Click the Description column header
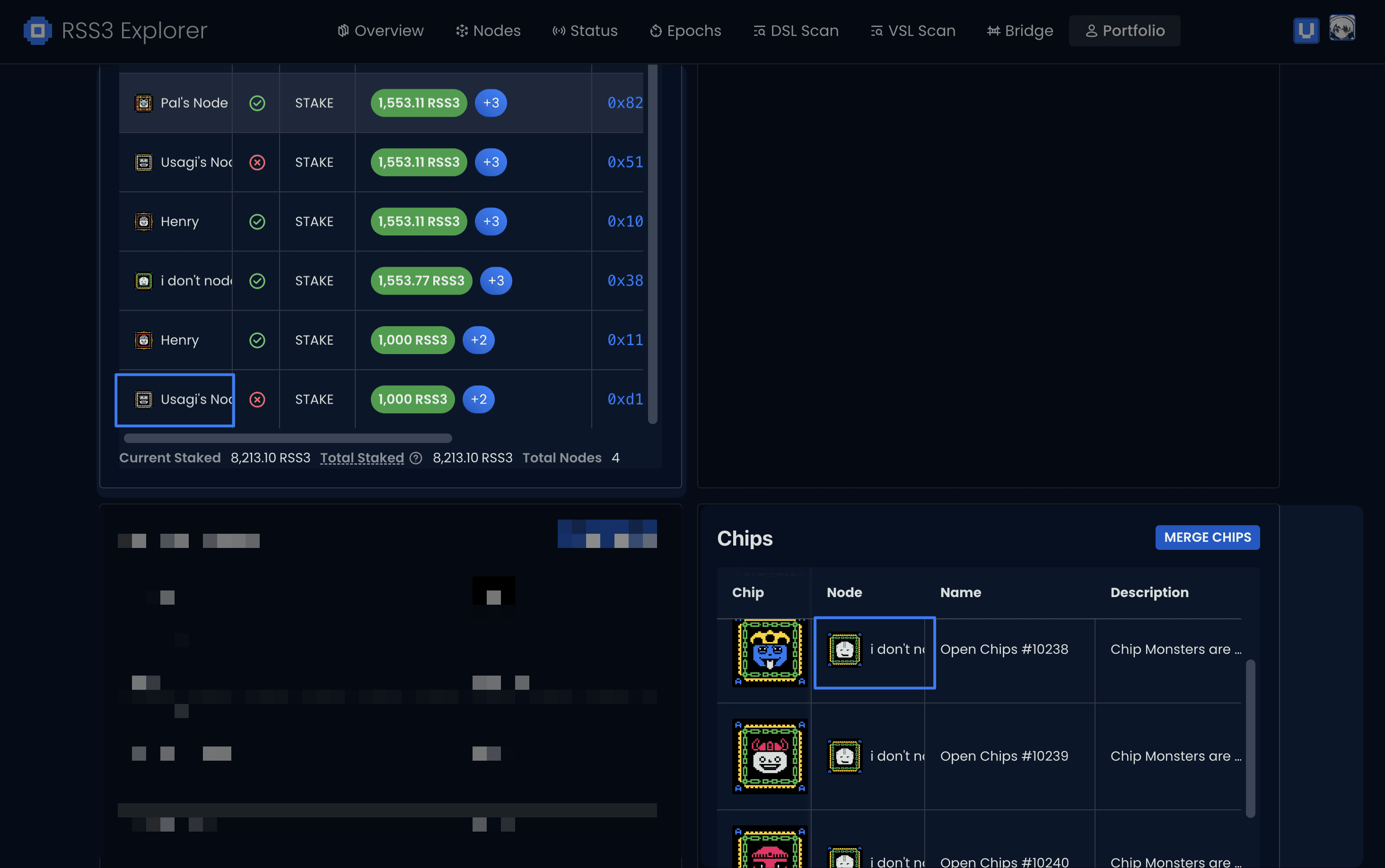Screen dimensions: 1385x868 [x=1149, y=592]
